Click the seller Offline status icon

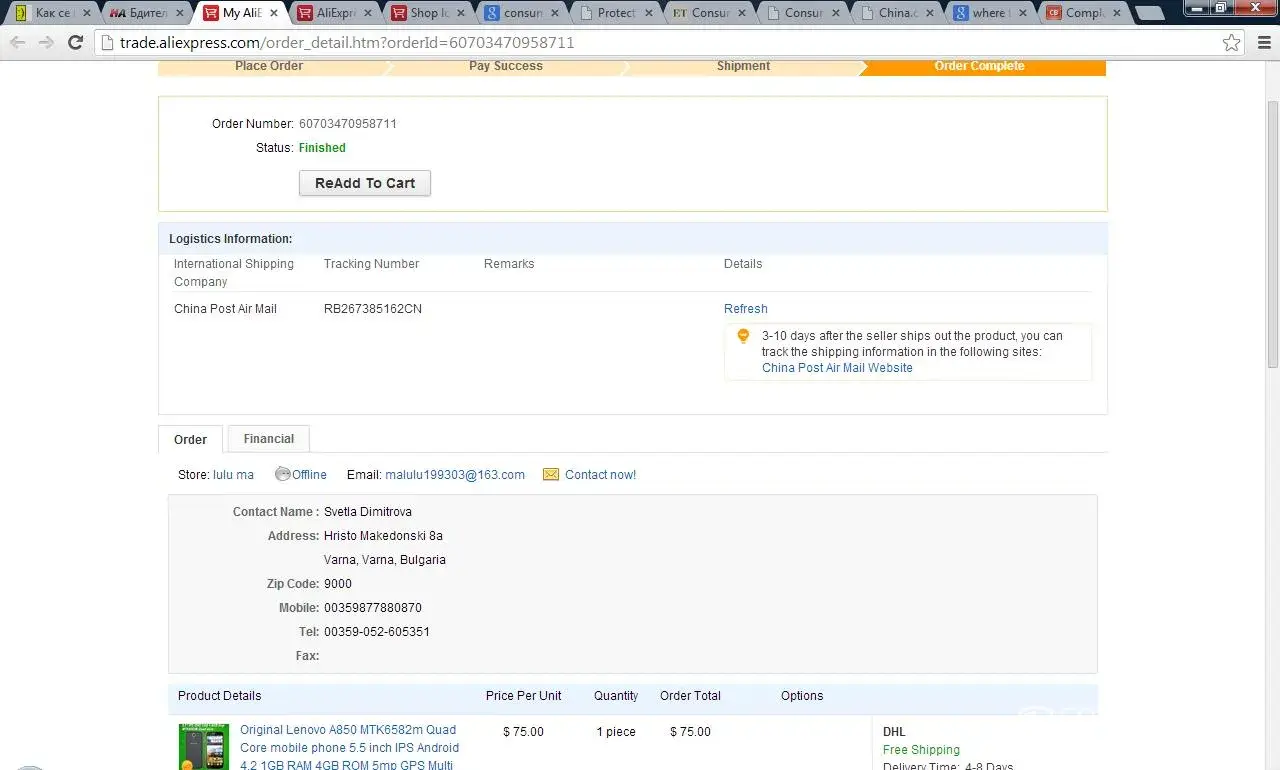[x=283, y=475]
